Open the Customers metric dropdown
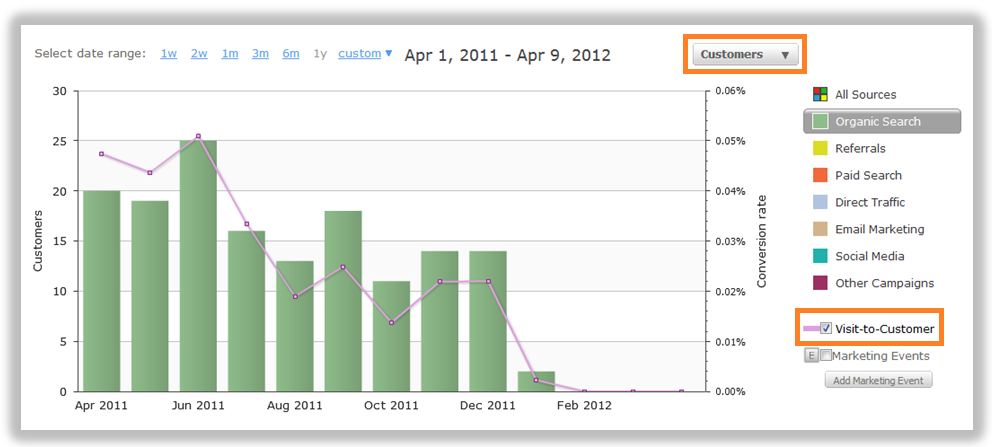This screenshot has width=992, height=447. (746, 54)
